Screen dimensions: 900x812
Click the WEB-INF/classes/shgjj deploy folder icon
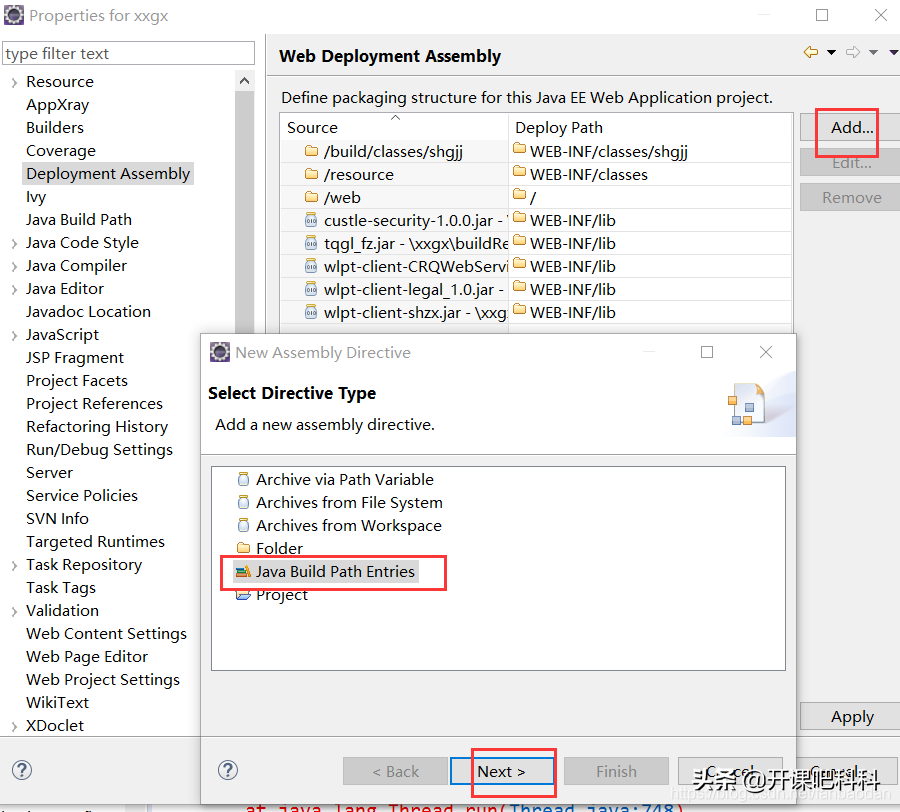[519, 149]
